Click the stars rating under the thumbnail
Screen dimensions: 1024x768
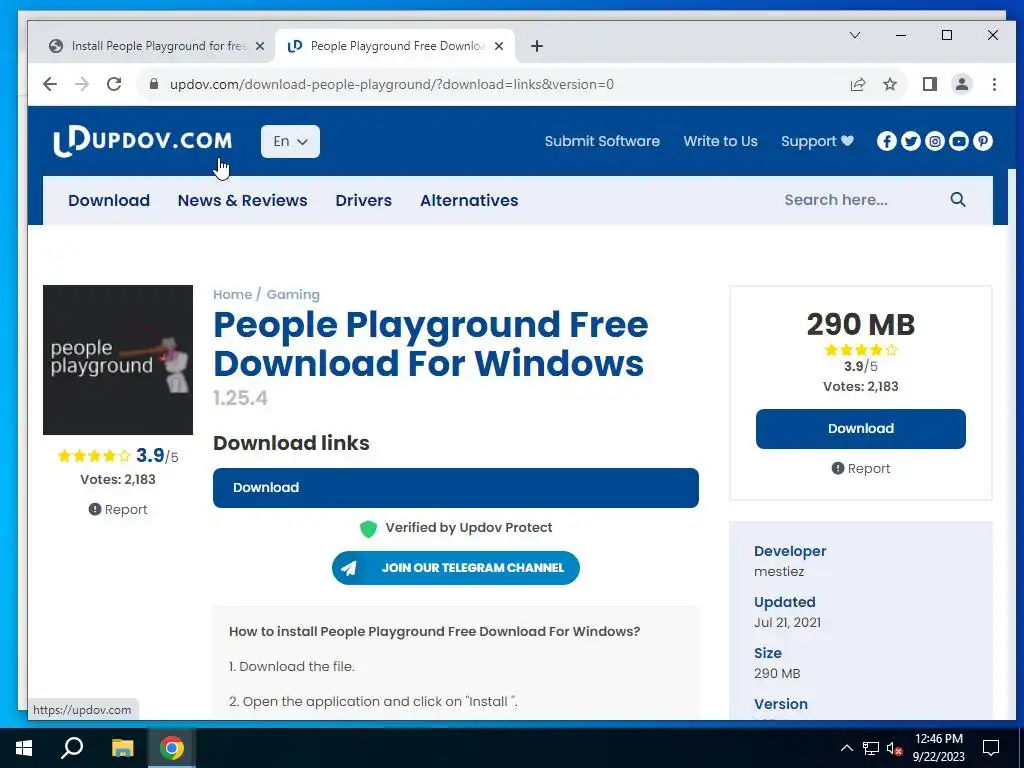point(95,456)
